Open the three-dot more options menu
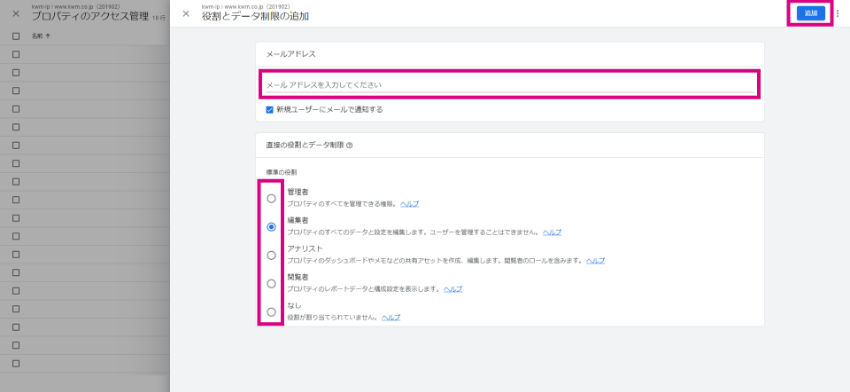Screen dimensions: 850x392 click(x=838, y=14)
